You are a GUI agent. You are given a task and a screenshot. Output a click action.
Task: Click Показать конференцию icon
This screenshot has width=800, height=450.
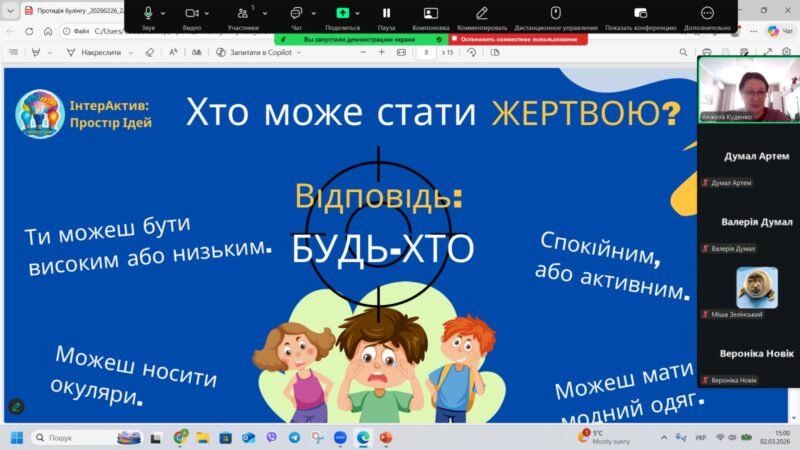(639, 13)
